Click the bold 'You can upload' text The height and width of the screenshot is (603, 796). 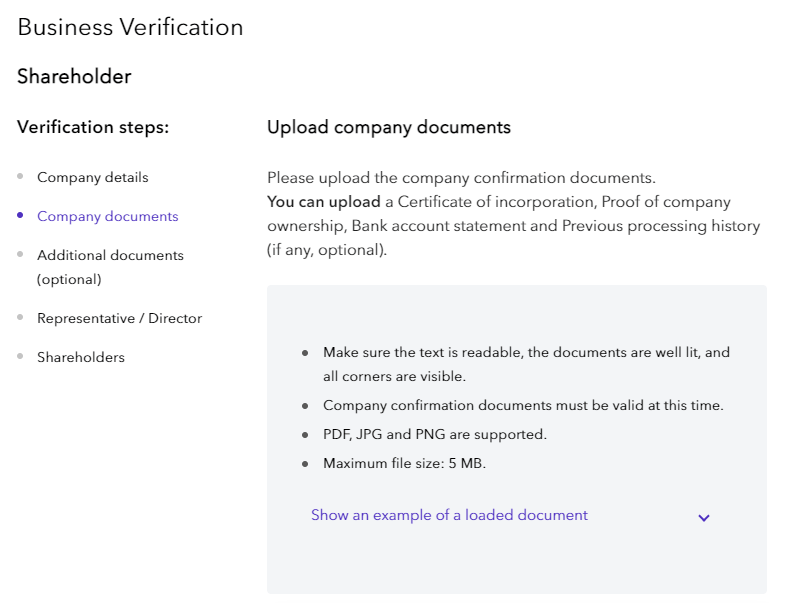(x=324, y=202)
